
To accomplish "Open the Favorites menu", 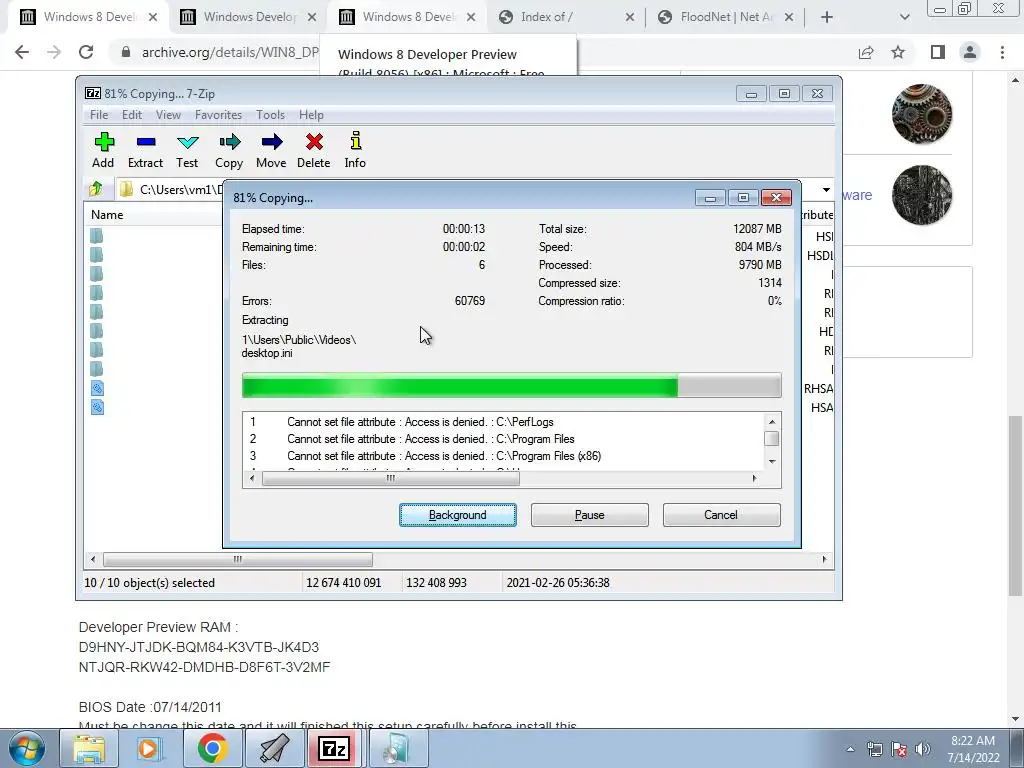I will (218, 115).
